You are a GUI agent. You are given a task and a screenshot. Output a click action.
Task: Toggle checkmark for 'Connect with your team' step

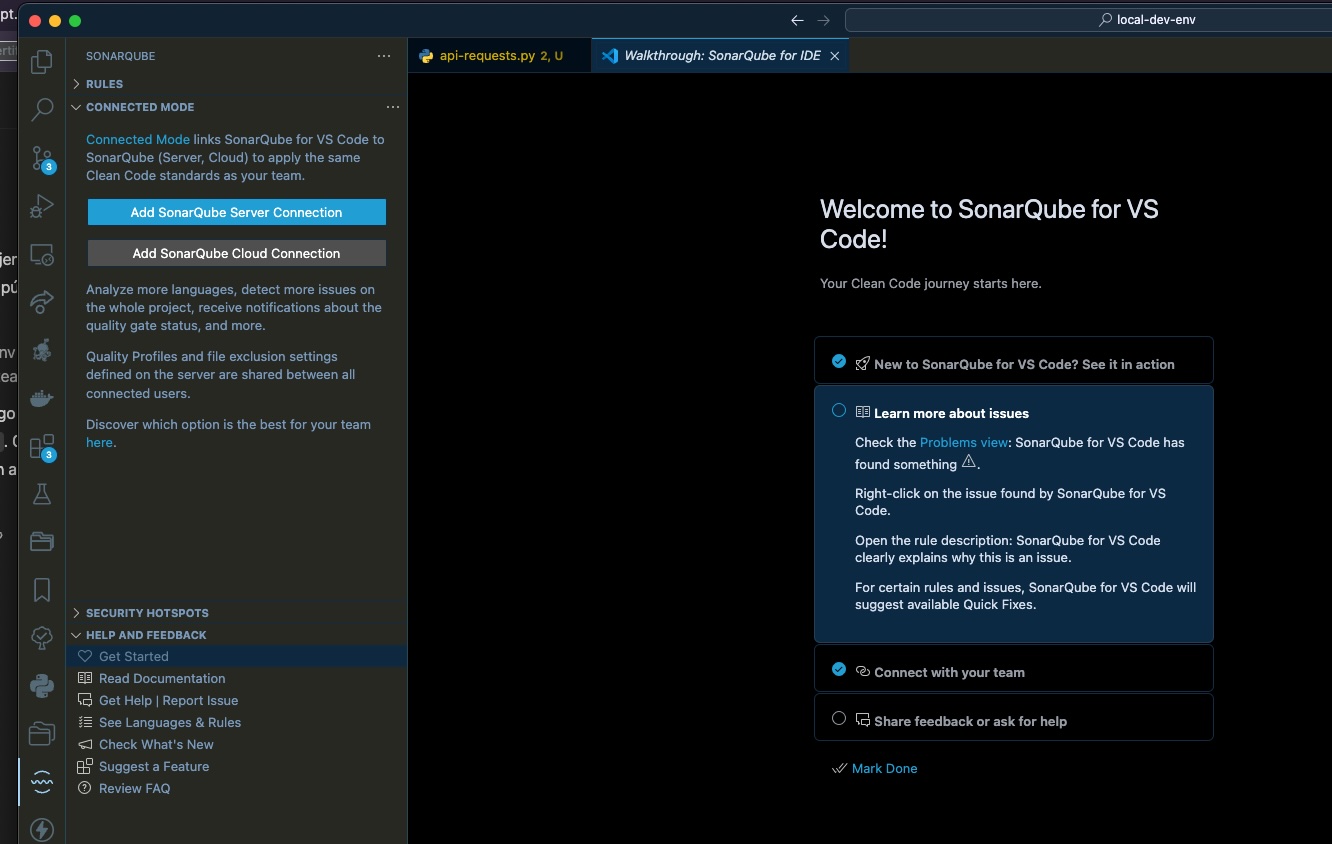tap(839, 669)
